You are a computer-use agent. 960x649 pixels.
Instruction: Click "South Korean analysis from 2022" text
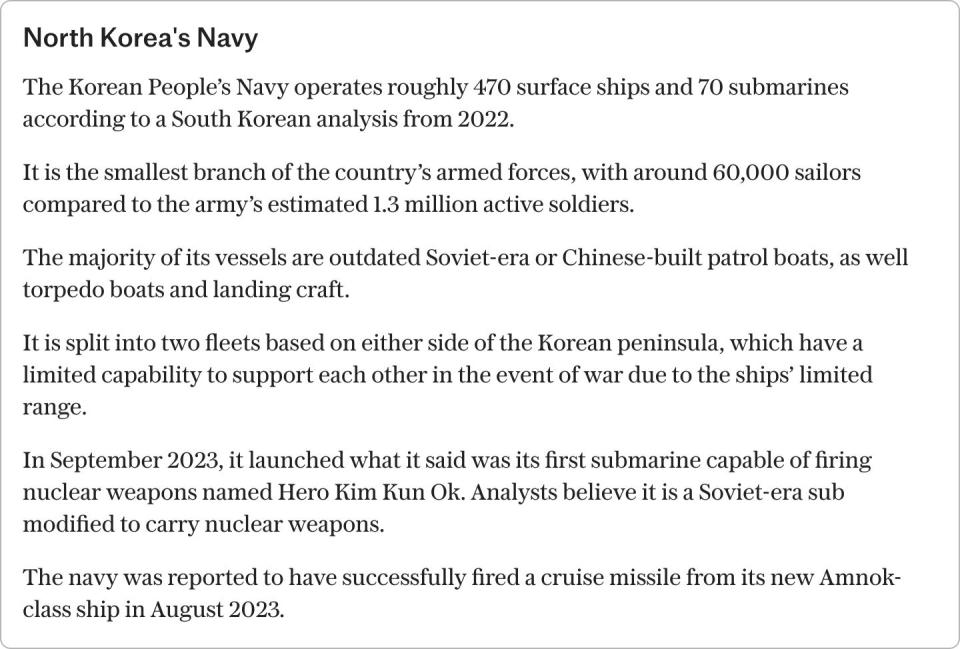(340, 119)
